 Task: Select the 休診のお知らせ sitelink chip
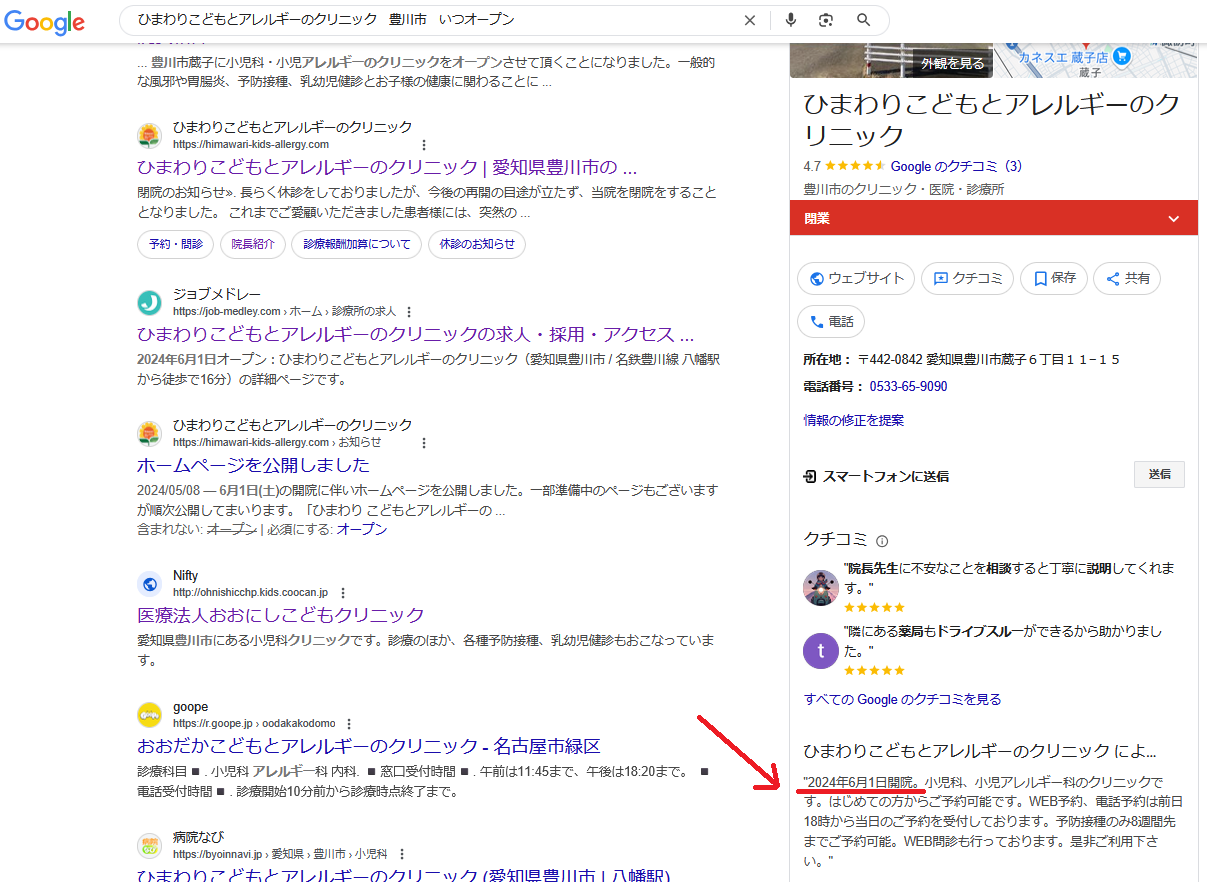tap(478, 244)
